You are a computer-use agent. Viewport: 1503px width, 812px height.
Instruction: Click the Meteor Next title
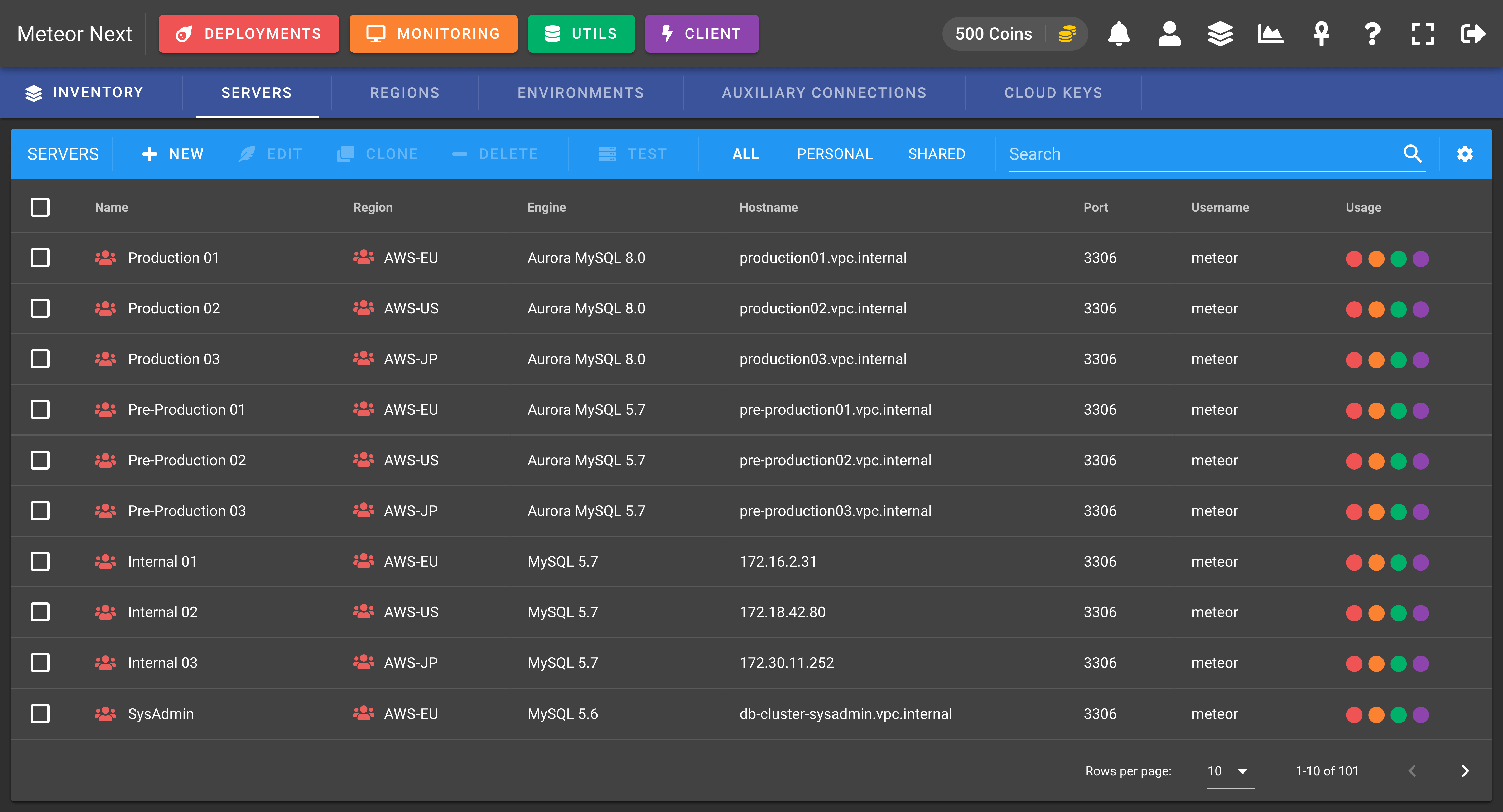[x=75, y=34]
